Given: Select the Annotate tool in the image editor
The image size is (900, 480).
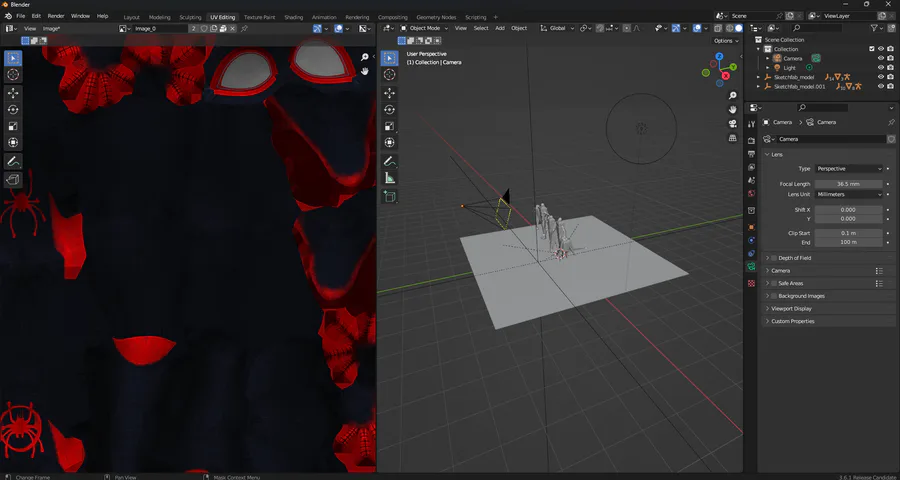Looking at the screenshot, I should coord(13,161).
